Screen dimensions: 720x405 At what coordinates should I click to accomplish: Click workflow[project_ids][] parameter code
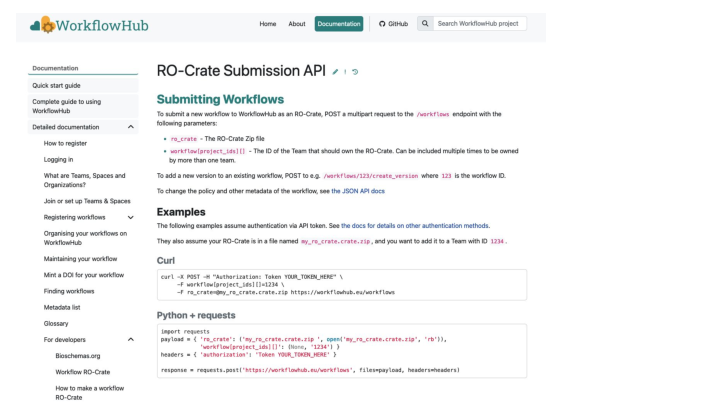(x=208, y=151)
